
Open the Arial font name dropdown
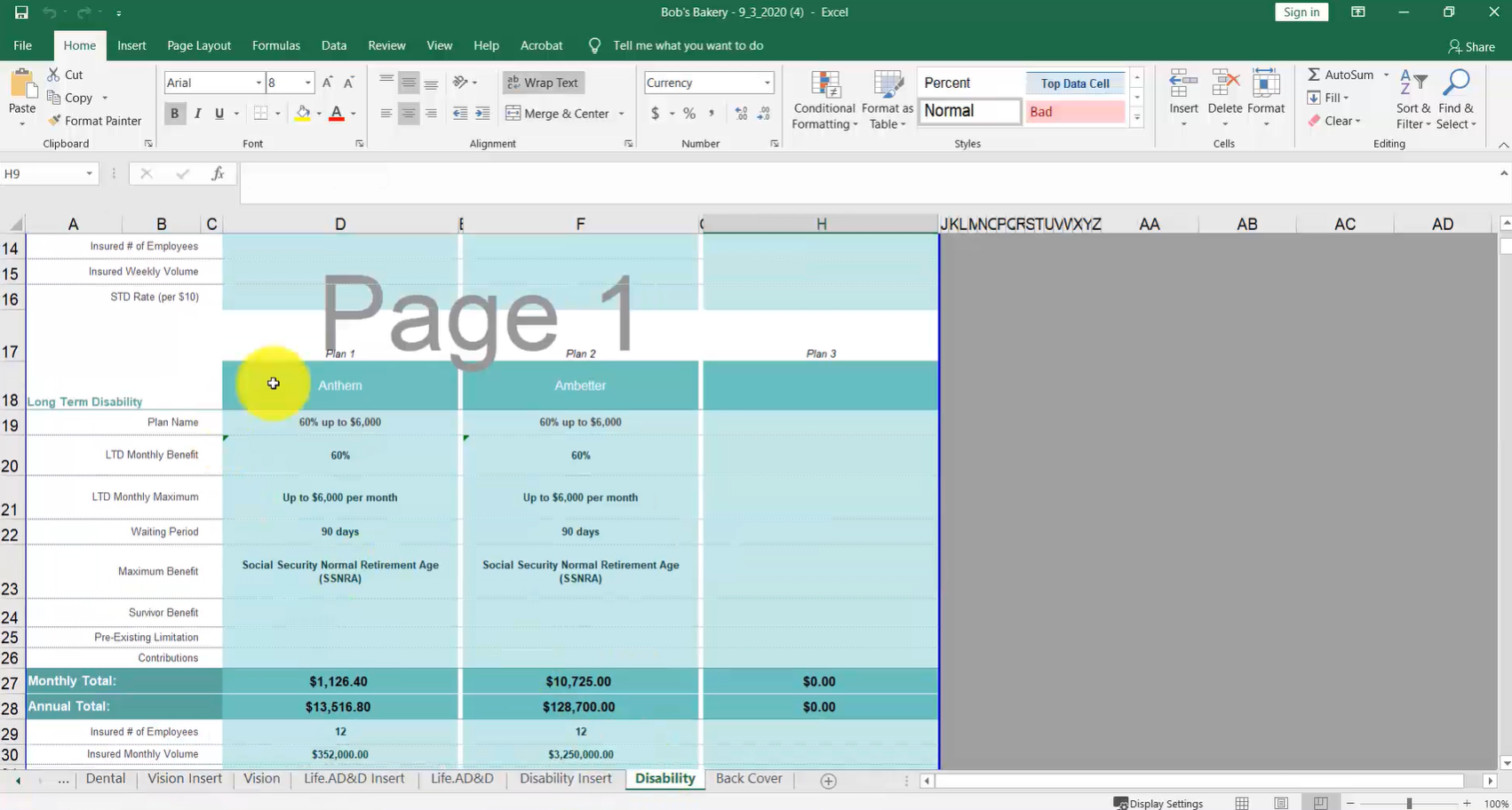259,83
